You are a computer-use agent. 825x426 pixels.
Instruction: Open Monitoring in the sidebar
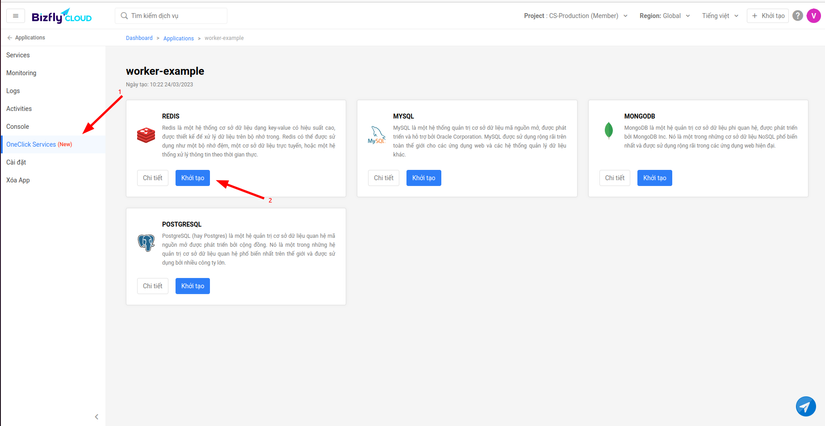(53, 73)
